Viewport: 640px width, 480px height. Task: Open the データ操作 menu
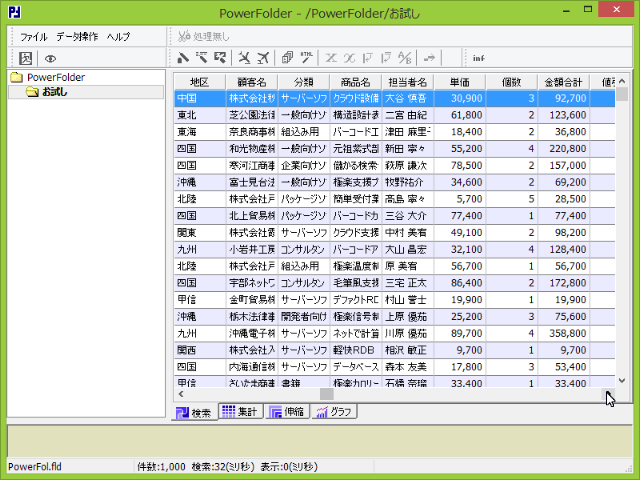77,37
